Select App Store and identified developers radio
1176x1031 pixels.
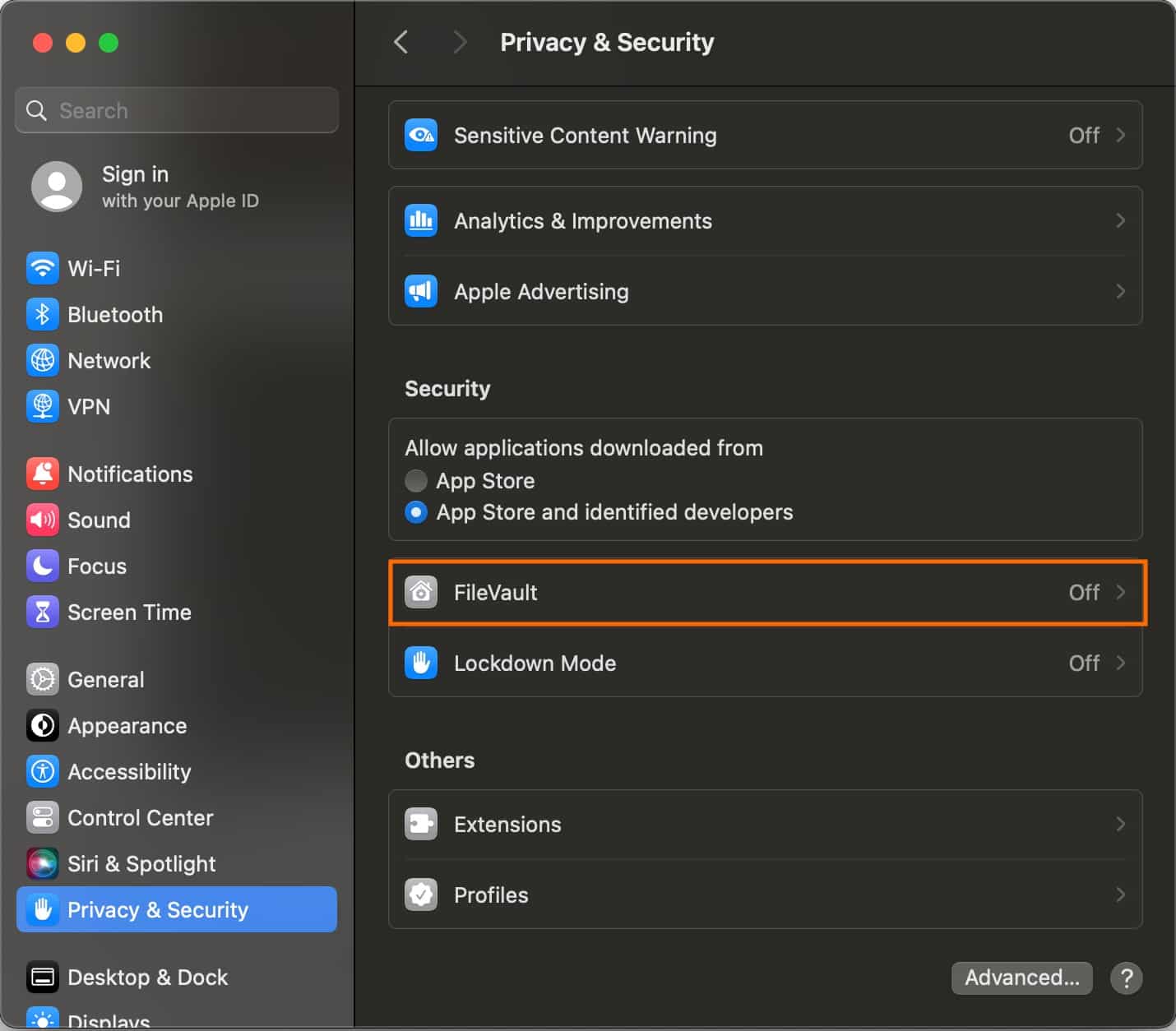click(x=416, y=512)
